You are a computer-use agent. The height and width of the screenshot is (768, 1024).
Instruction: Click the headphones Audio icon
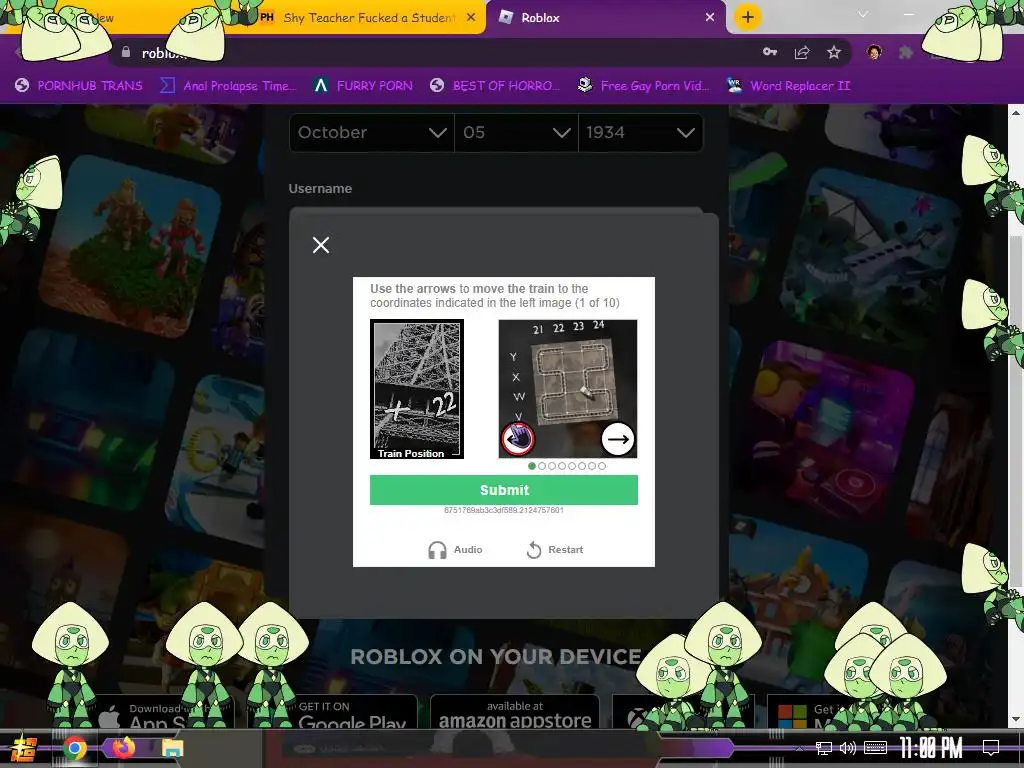[x=438, y=551]
